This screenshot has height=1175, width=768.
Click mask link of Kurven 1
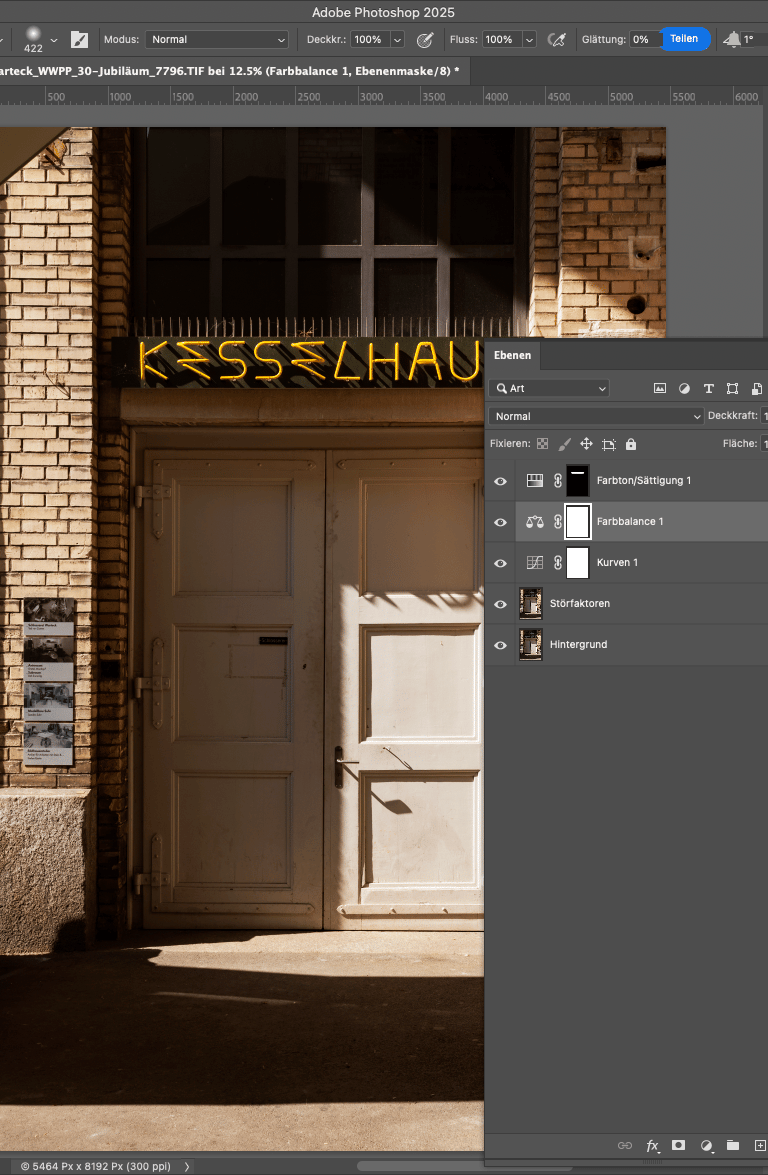coord(557,562)
